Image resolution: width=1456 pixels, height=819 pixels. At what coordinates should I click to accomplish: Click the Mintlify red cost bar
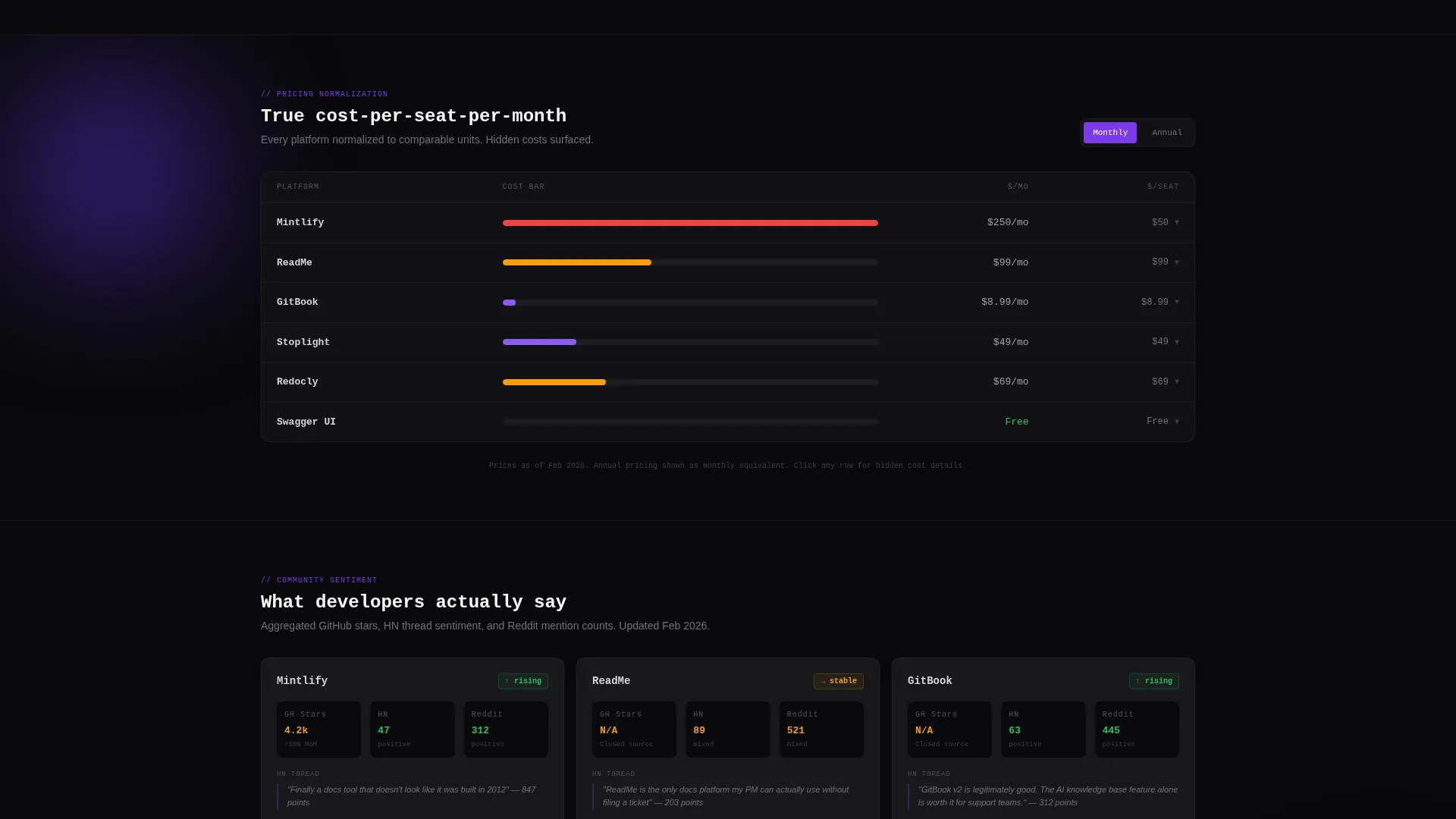(x=690, y=223)
